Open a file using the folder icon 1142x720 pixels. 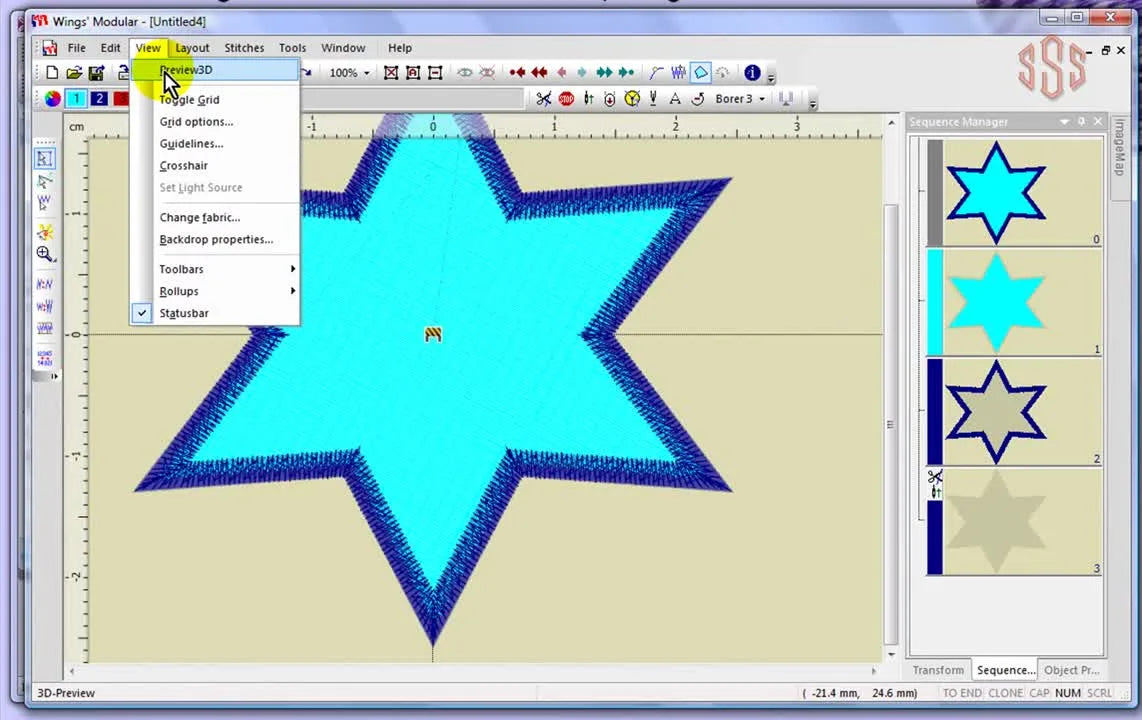(x=74, y=73)
